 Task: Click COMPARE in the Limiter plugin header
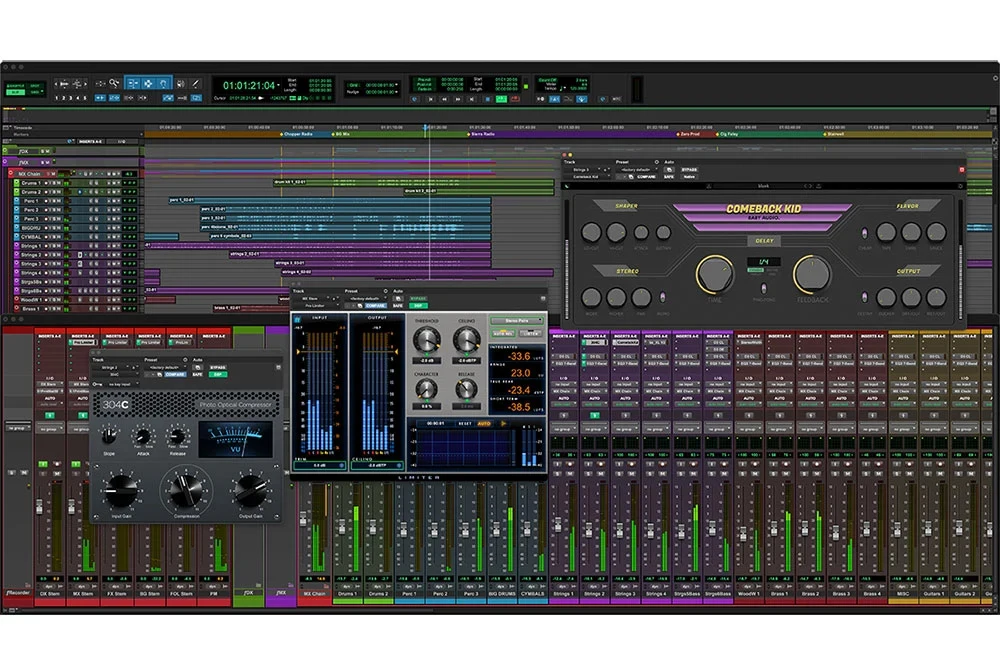376,307
